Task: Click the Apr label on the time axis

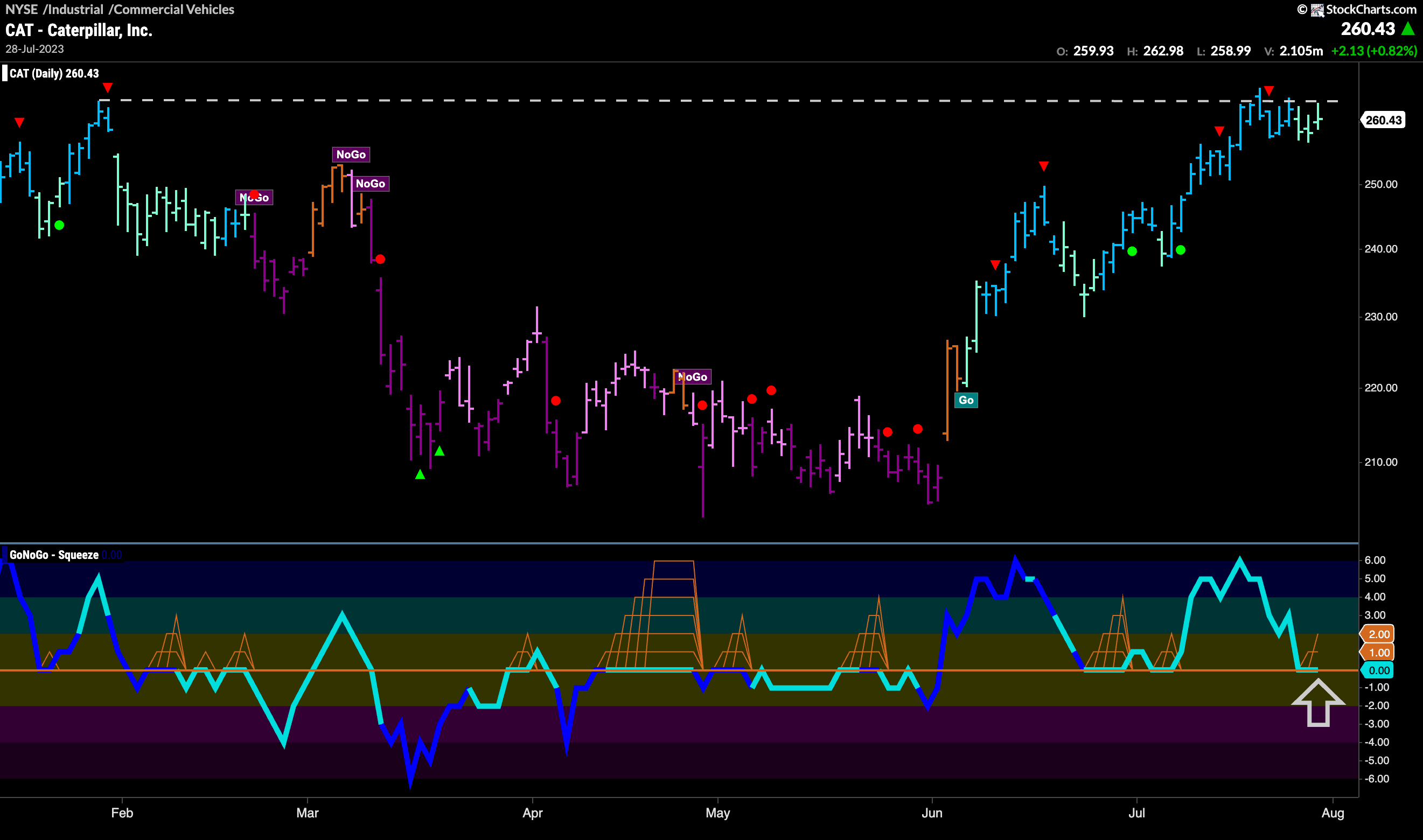Action: click(533, 813)
